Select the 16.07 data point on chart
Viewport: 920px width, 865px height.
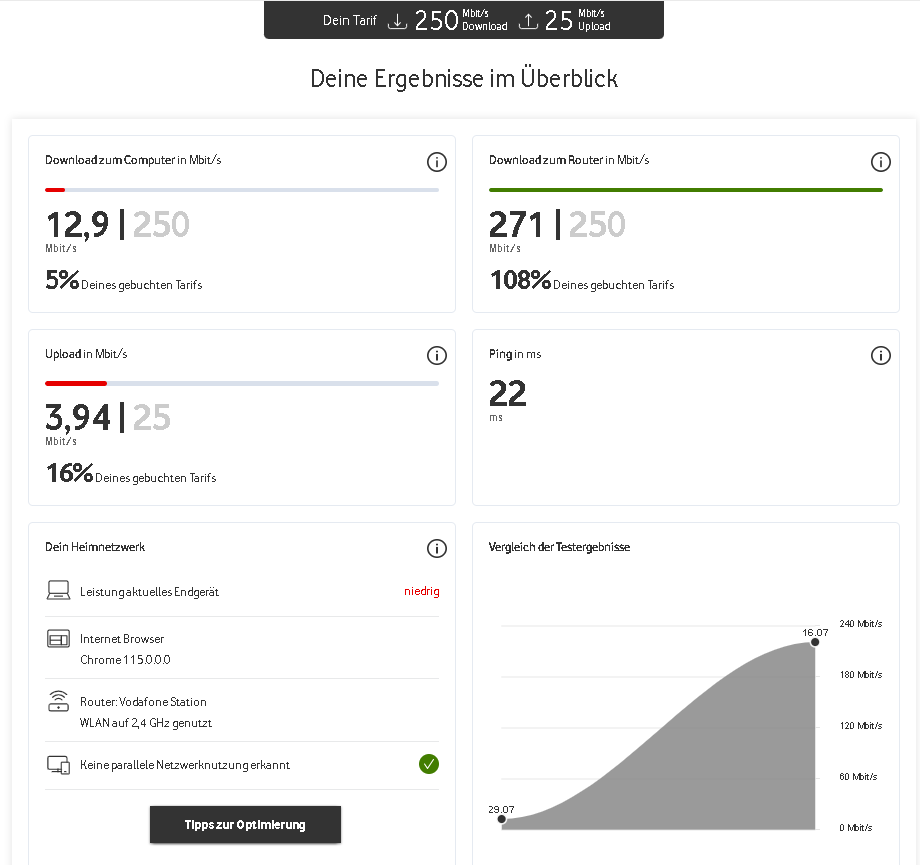(x=815, y=642)
